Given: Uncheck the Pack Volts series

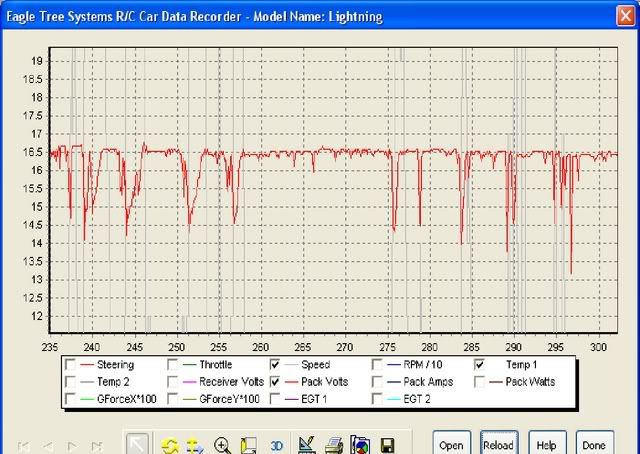Looking at the screenshot, I should point(276,382).
